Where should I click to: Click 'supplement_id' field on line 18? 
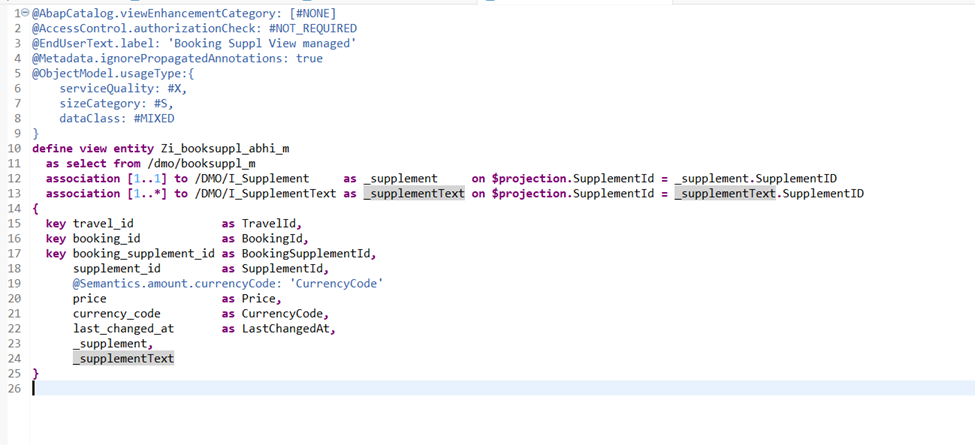116,268
